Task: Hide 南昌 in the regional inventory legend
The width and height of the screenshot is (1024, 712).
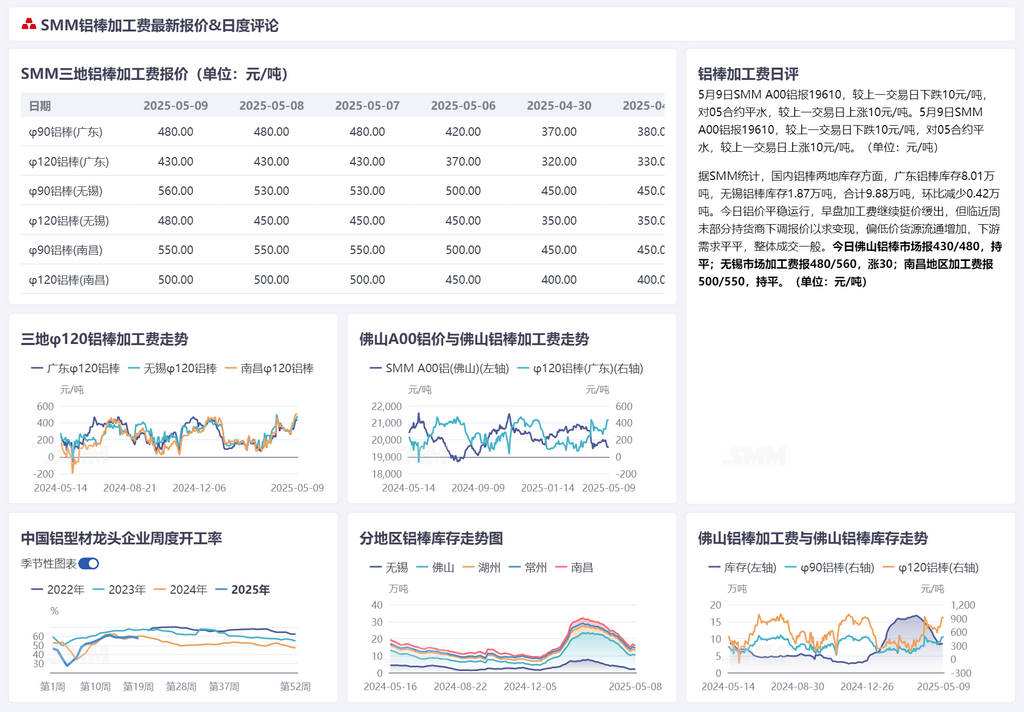Action: tap(575, 568)
